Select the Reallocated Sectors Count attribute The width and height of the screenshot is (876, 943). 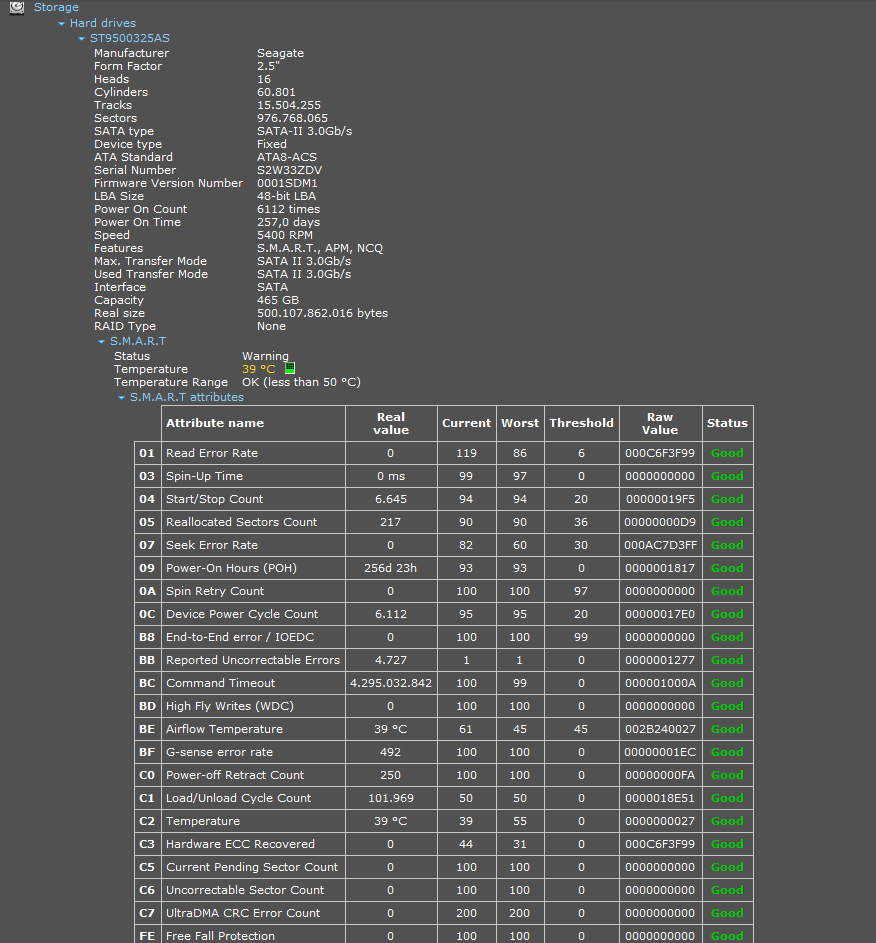[x=241, y=522]
